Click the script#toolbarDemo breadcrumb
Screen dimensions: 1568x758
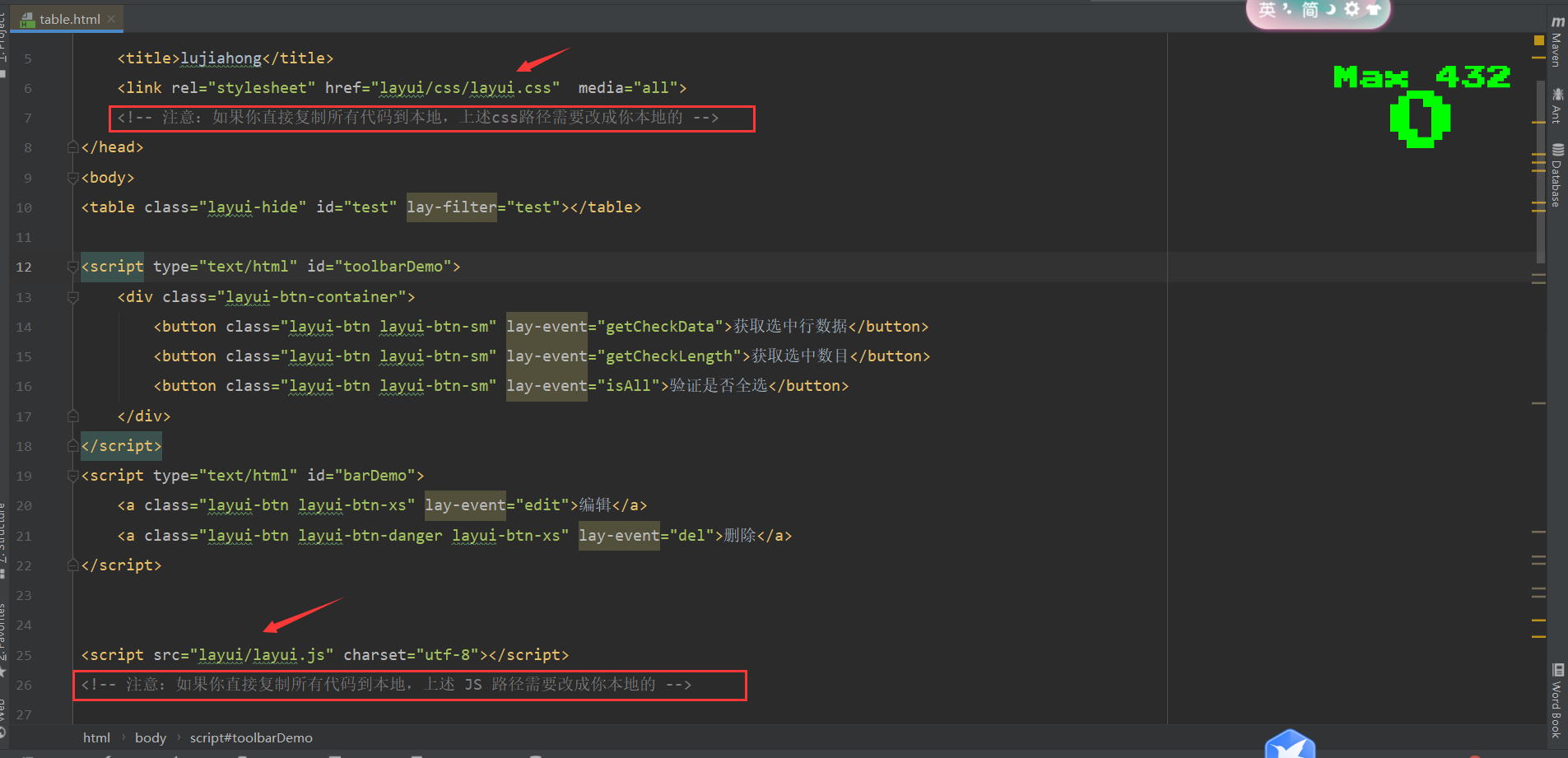tap(251, 737)
